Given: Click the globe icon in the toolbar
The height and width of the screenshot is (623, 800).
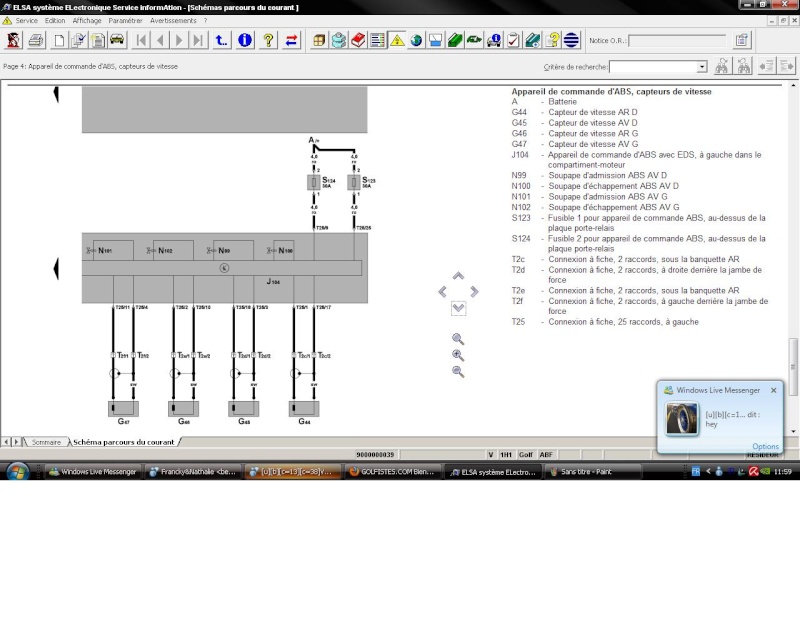Looking at the screenshot, I should pyautogui.click(x=416, y=40).
